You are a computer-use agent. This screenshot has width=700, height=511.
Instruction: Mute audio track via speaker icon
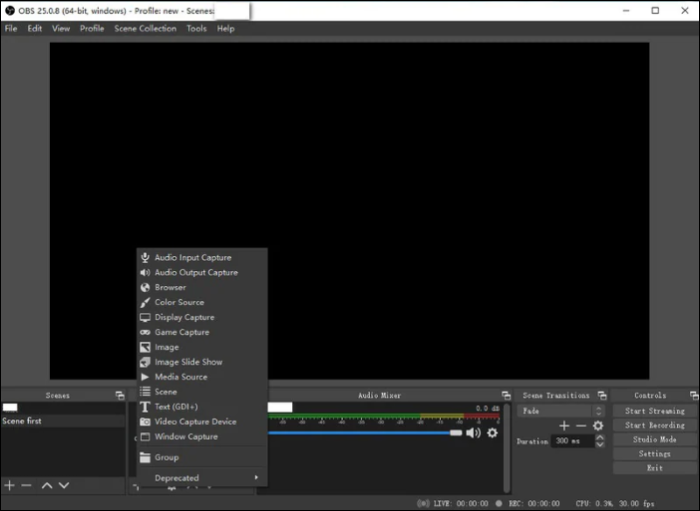pyautogui.click(x=473, y=433)
